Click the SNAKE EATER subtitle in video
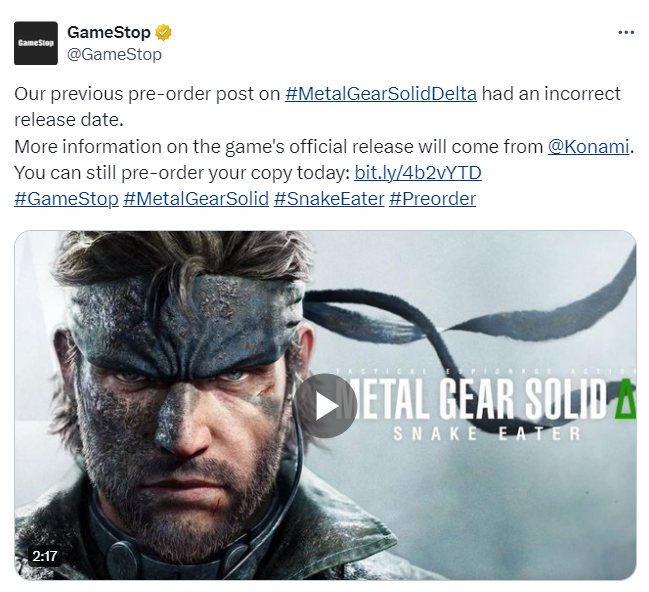Viewport: 649px width, 592px height. click(487, 434)
